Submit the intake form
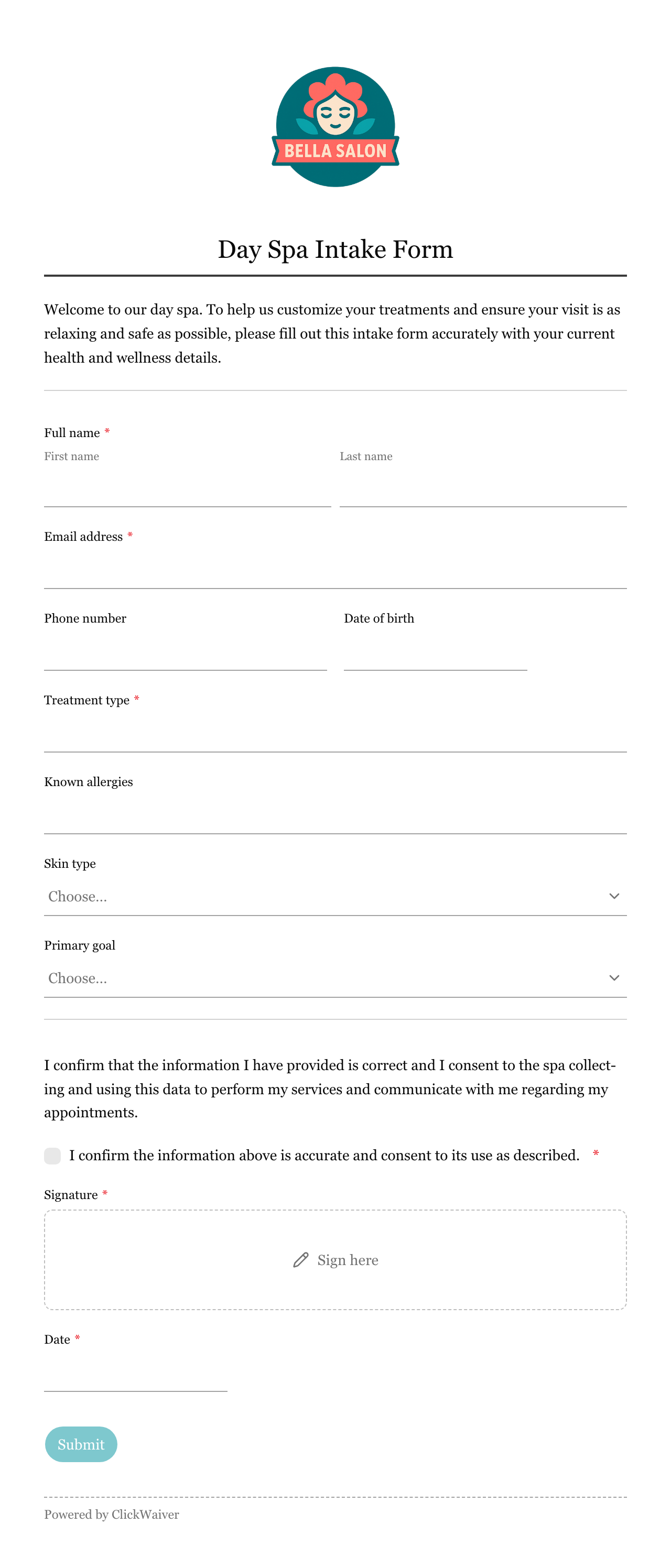 pos(81,1444)
